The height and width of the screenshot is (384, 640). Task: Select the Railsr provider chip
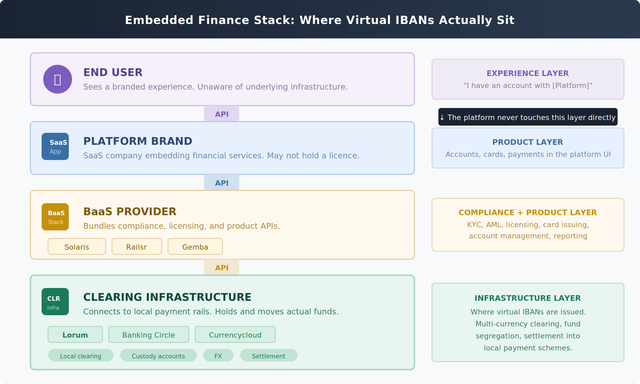pos(137,246)
